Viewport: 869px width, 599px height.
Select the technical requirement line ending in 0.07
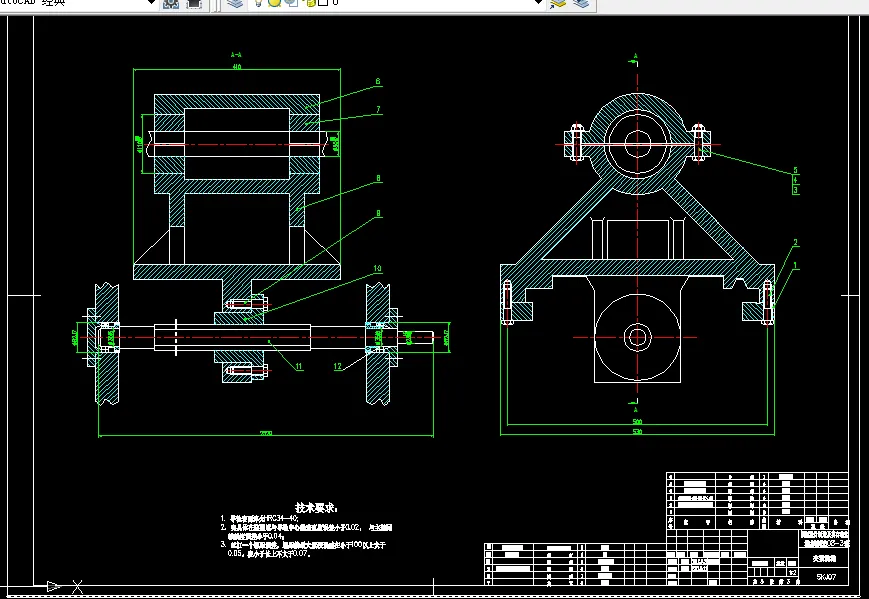tap(268, 554)
